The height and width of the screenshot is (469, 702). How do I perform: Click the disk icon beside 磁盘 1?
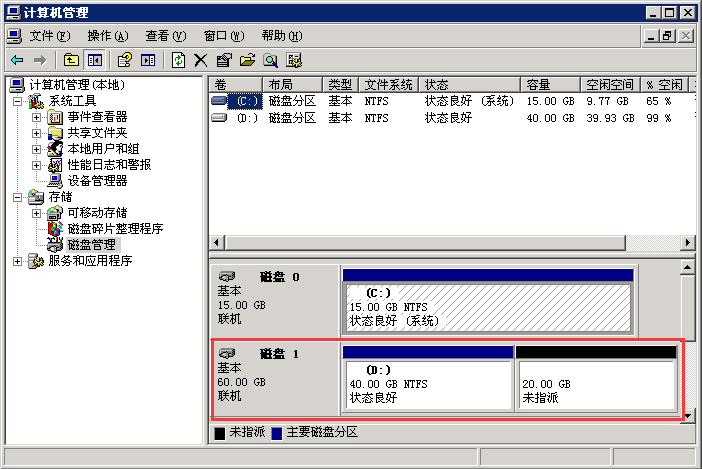[227, 354]
